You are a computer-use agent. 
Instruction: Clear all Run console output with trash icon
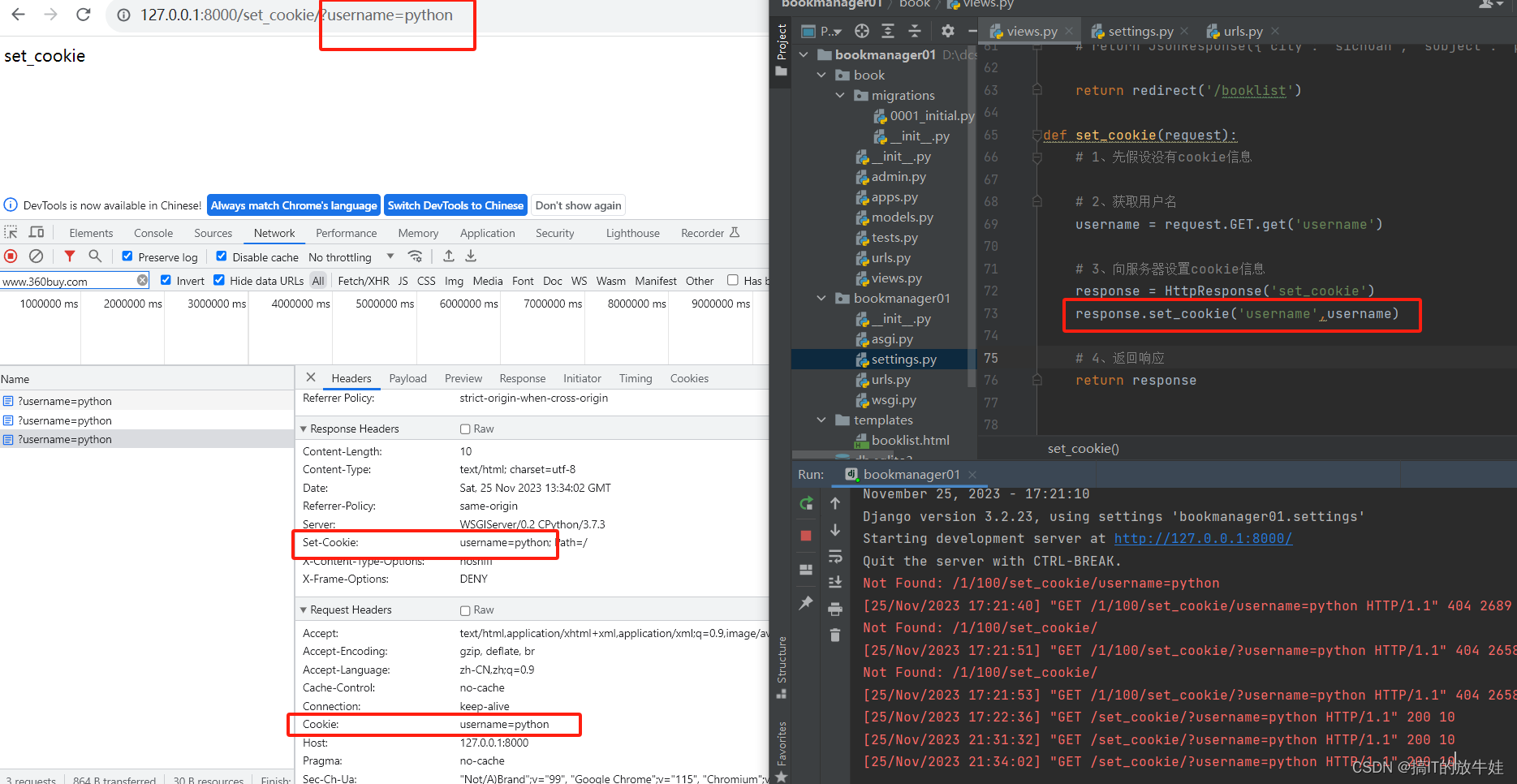click(835, 635)
